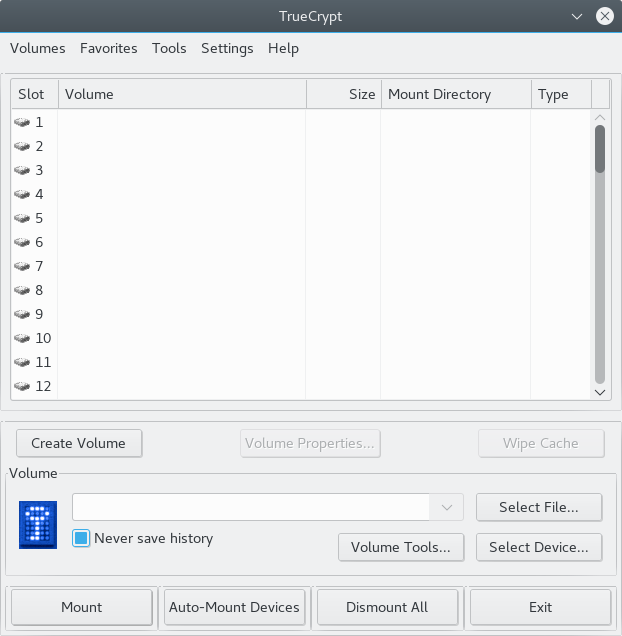Open the Help menu

point(283,48)
